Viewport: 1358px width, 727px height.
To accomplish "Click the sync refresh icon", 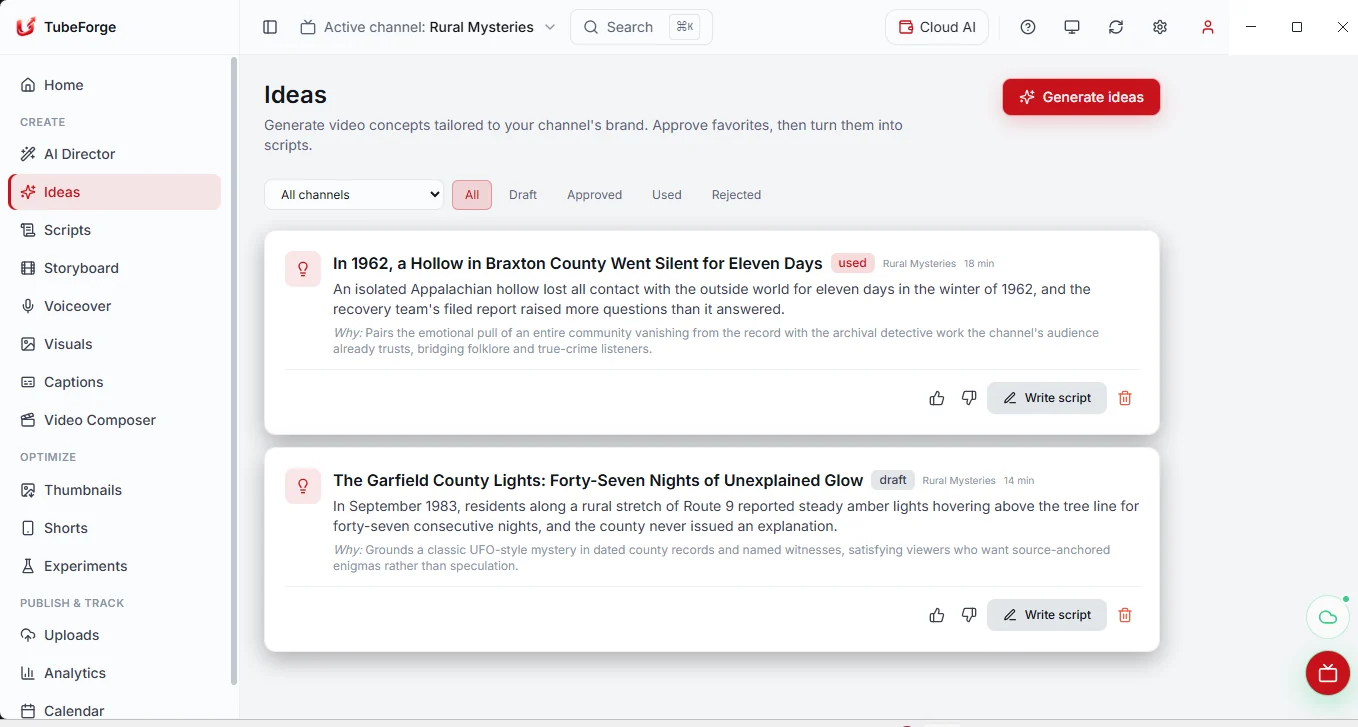I will click(1116, 27).
